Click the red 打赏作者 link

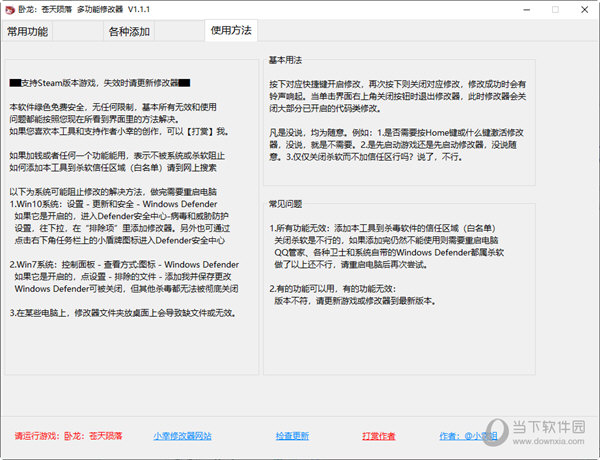pyautogui.click(x=379, y=436)
